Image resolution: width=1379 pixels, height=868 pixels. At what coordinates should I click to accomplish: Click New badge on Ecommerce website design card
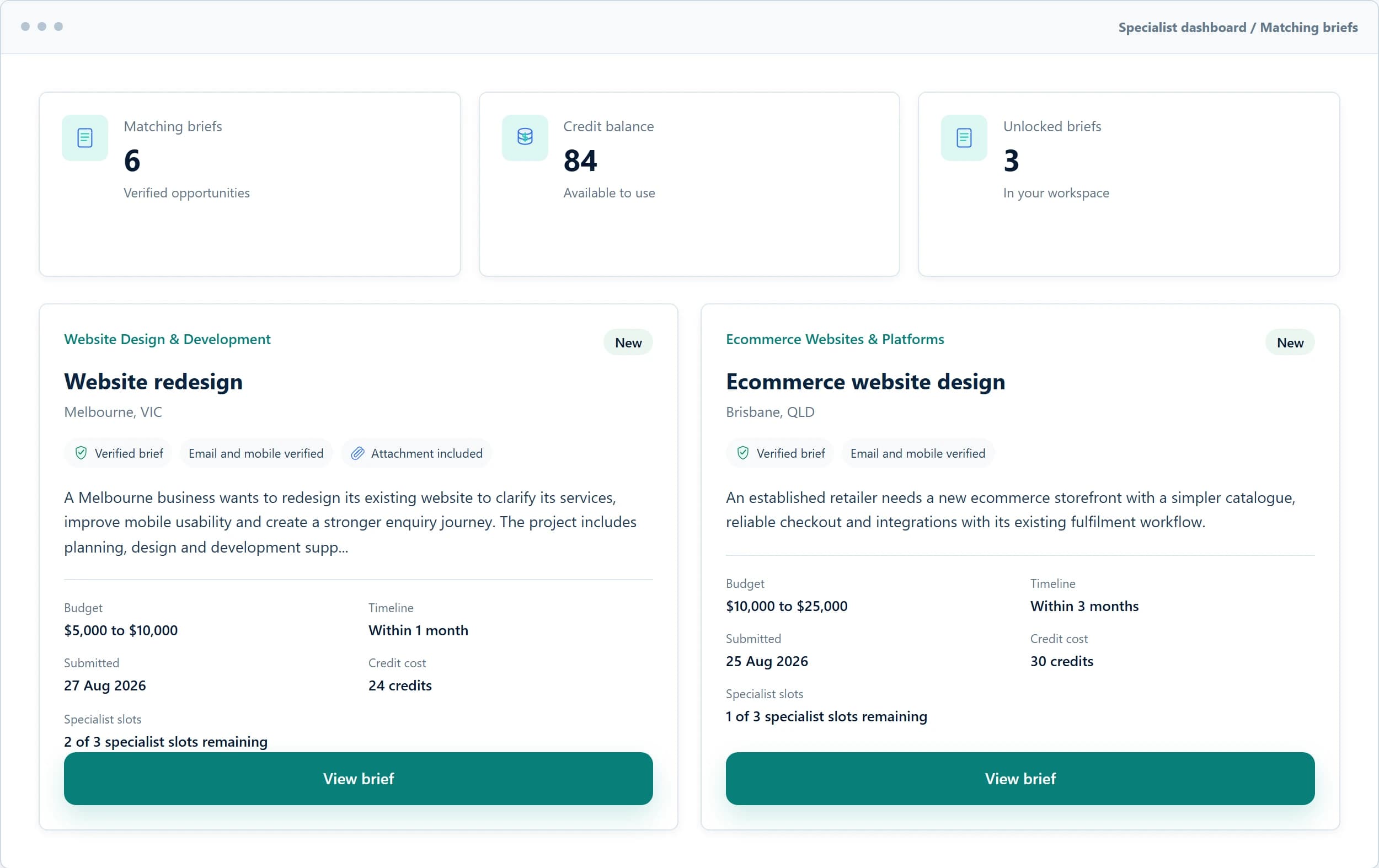tap(1290, 342)
